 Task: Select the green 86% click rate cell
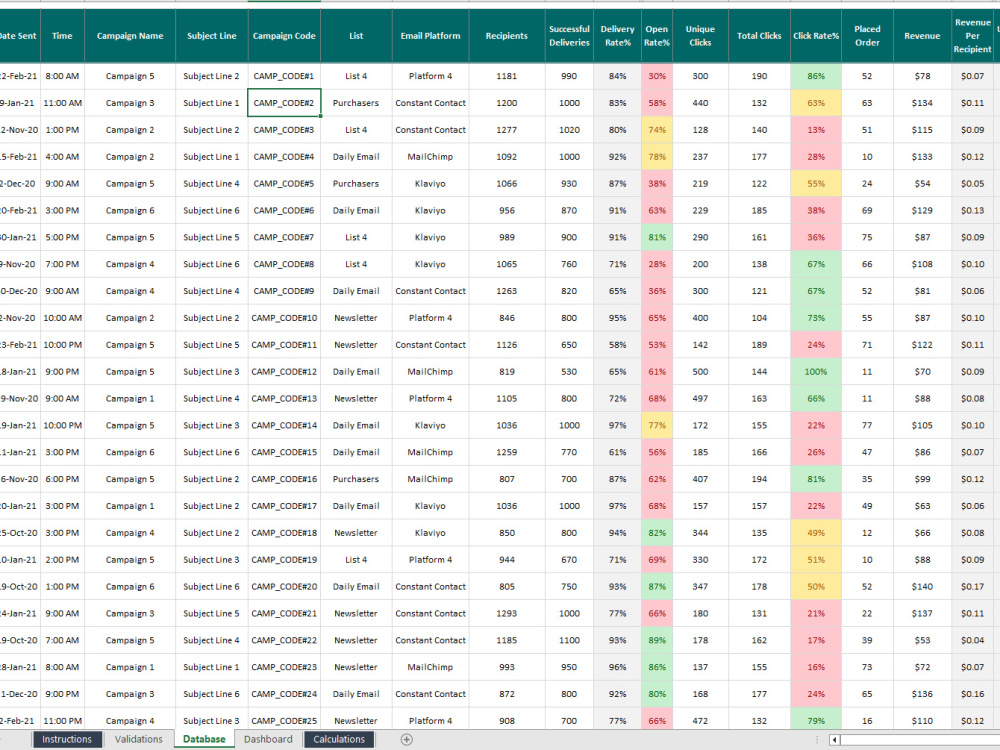click(x=816, y=76)
